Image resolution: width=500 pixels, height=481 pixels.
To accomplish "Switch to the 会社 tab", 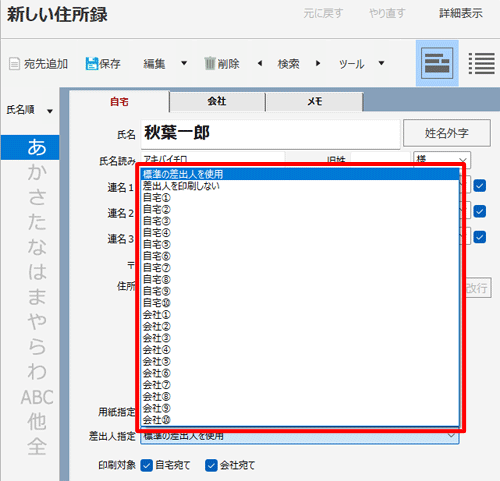I will (x=217, y=101).
